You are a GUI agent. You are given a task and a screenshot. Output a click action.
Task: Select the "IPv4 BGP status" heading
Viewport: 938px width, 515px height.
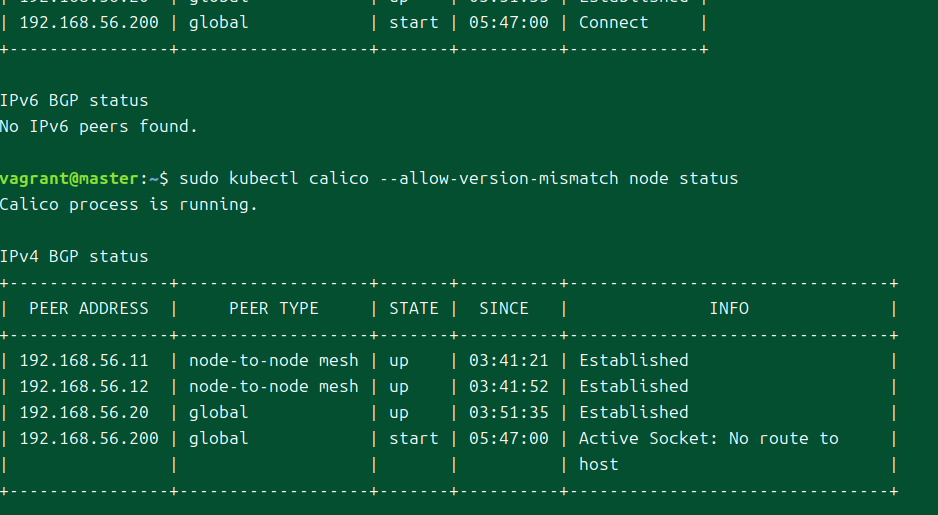(x=74, y=257)
